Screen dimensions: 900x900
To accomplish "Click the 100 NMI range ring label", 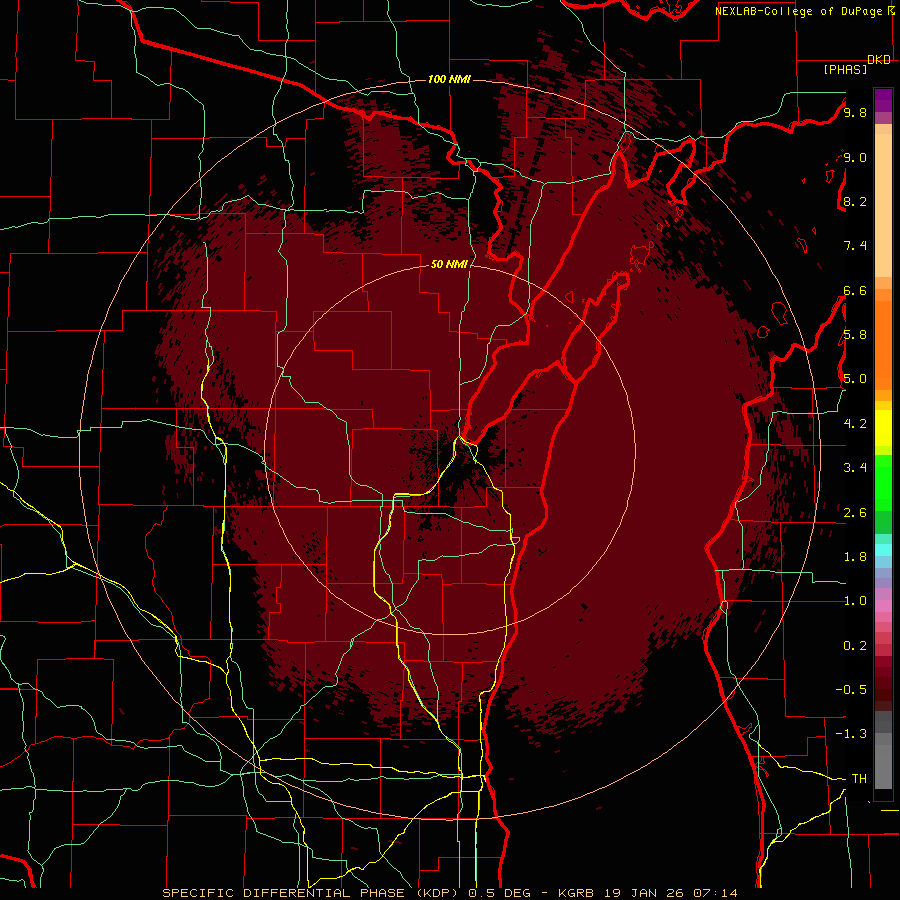I will [449, 79].
